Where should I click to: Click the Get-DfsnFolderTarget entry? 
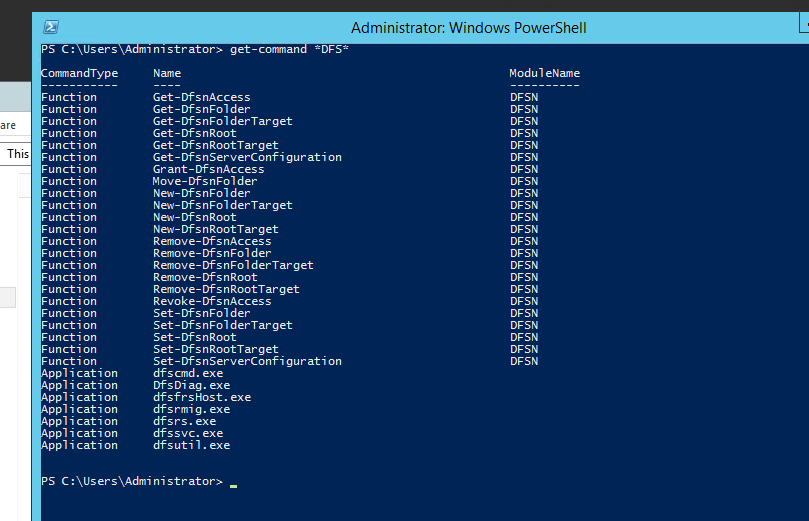(x=222, y=121)
